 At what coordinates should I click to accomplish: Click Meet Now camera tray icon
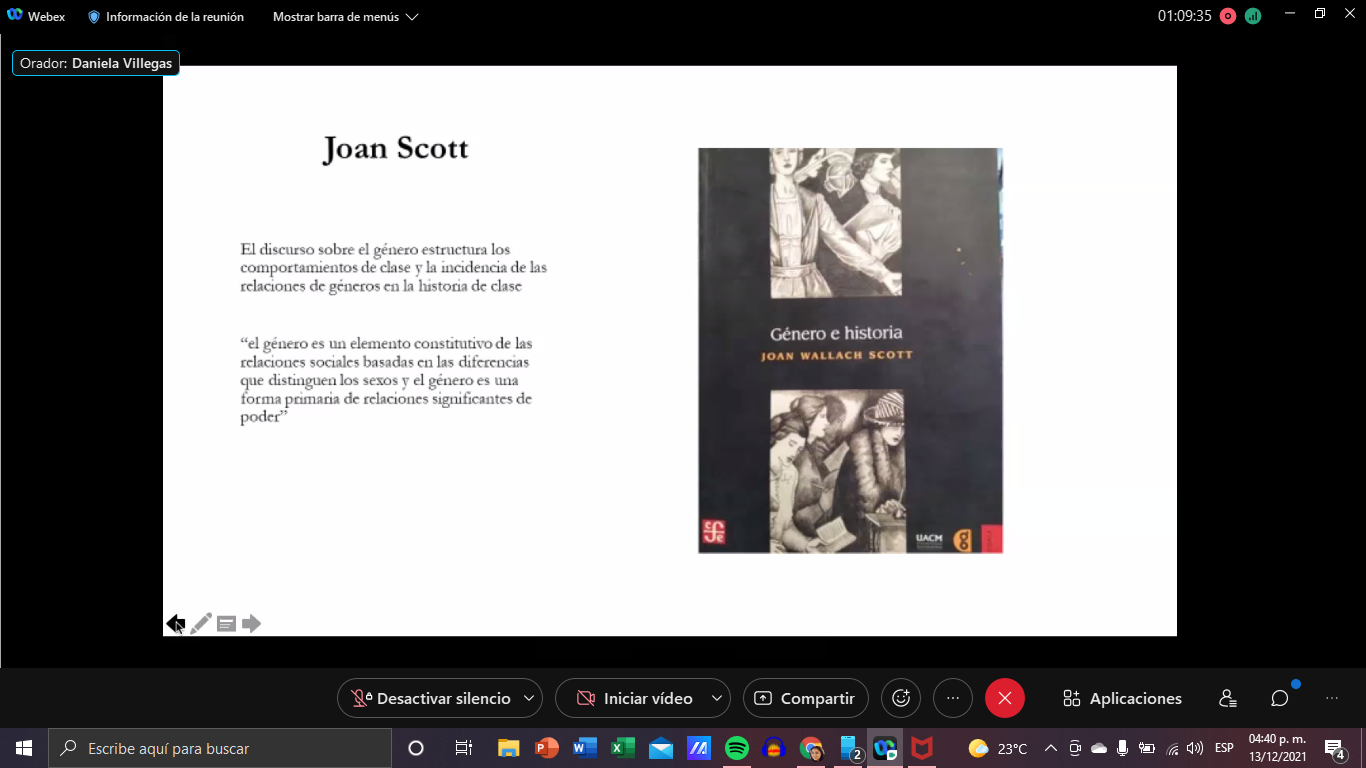pyautogui.click(x=1075, y=748)
